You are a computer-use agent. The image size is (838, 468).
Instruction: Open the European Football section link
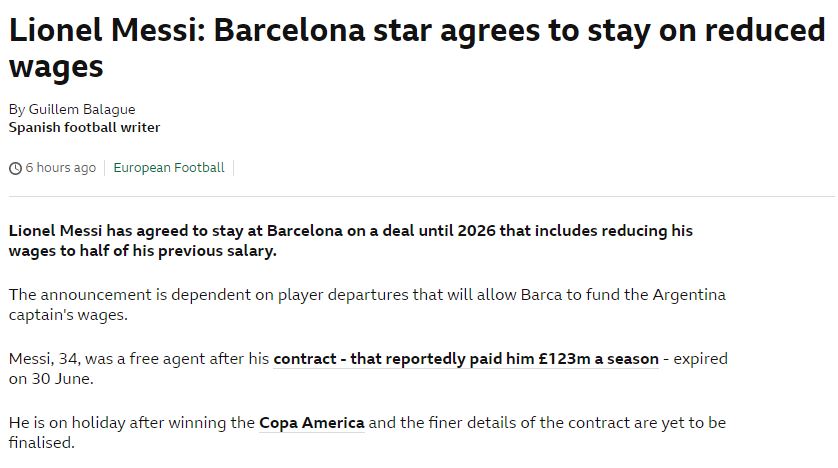click(168, 168)
